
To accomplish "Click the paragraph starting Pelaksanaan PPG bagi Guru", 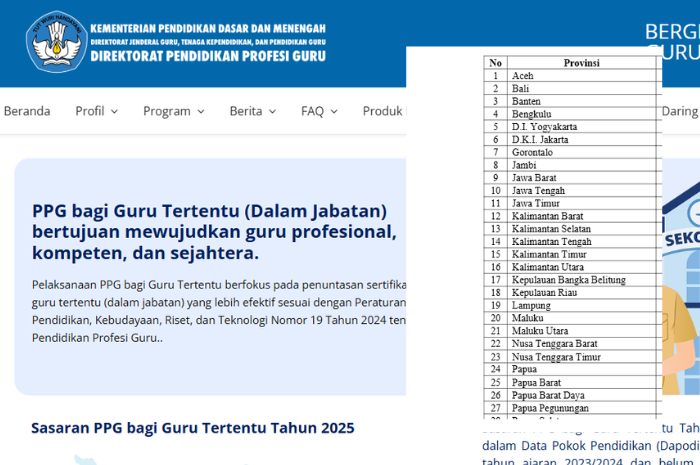I will (x=219, y=311).
